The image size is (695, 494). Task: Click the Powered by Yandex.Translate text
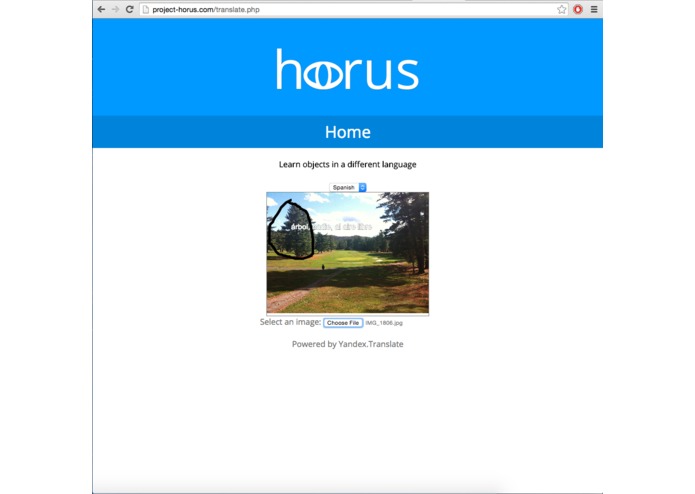[348, 344]
